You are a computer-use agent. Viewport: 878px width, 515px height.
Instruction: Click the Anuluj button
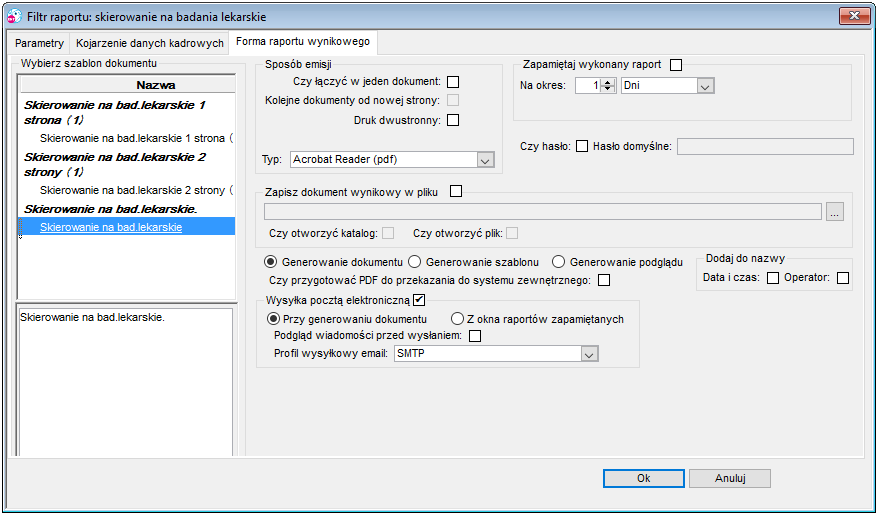pyautogui.click(x=730, y=478)
